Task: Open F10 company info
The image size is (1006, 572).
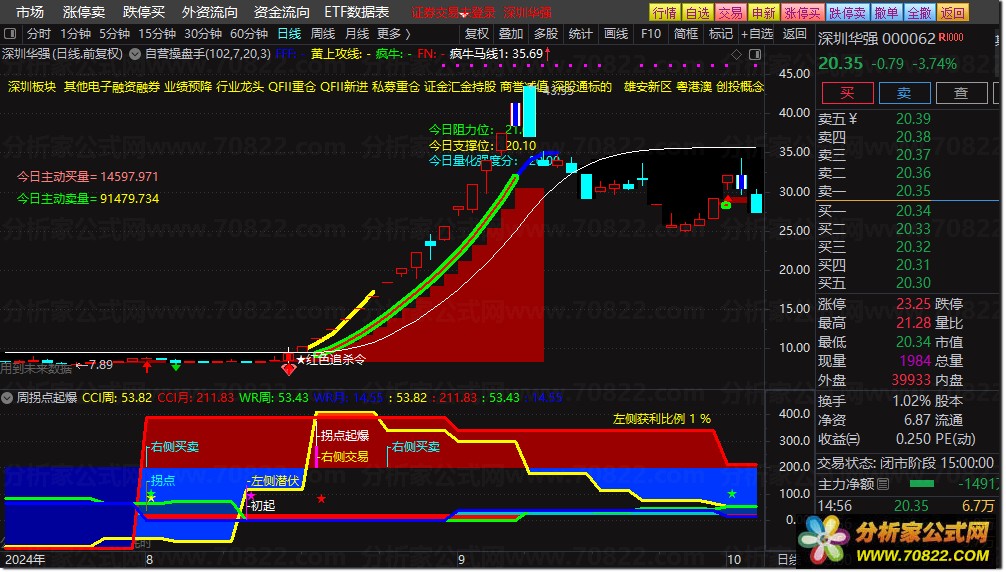Action: click(x=651, y=33)
